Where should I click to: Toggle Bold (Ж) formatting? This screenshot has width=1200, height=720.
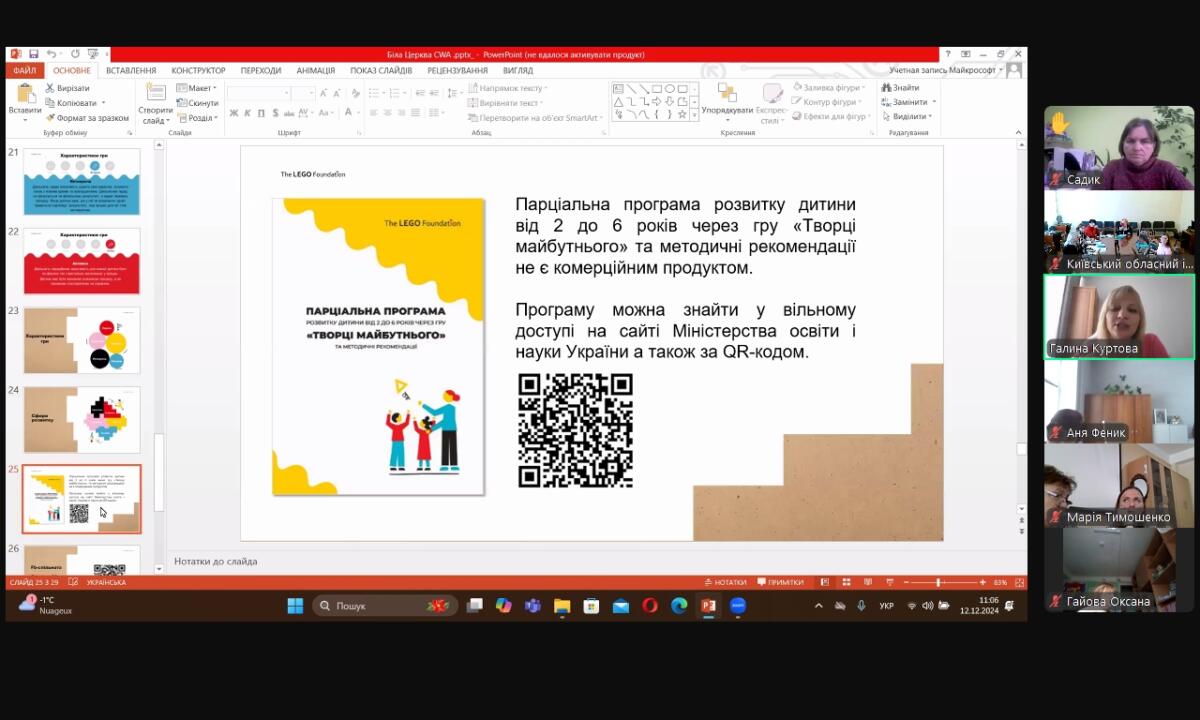(233, 113)
